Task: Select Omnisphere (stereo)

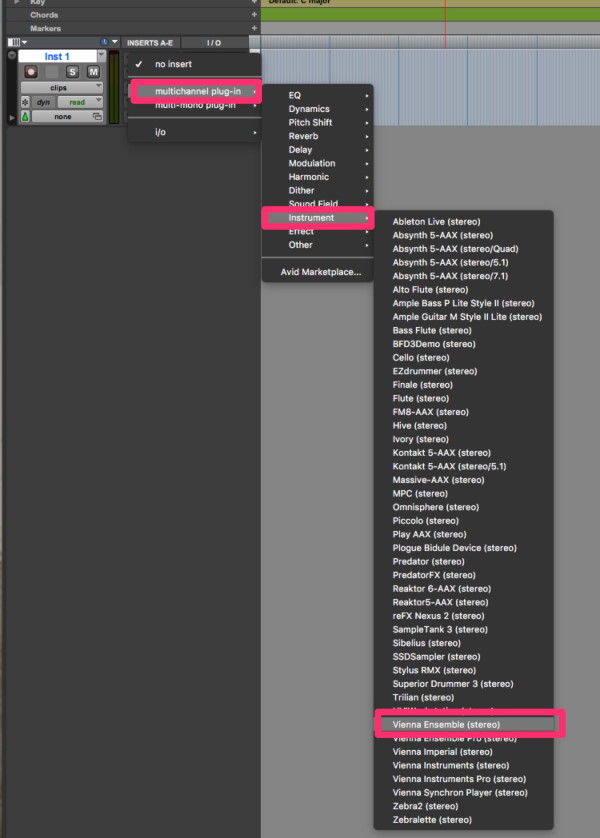Action: pos(463,507)
